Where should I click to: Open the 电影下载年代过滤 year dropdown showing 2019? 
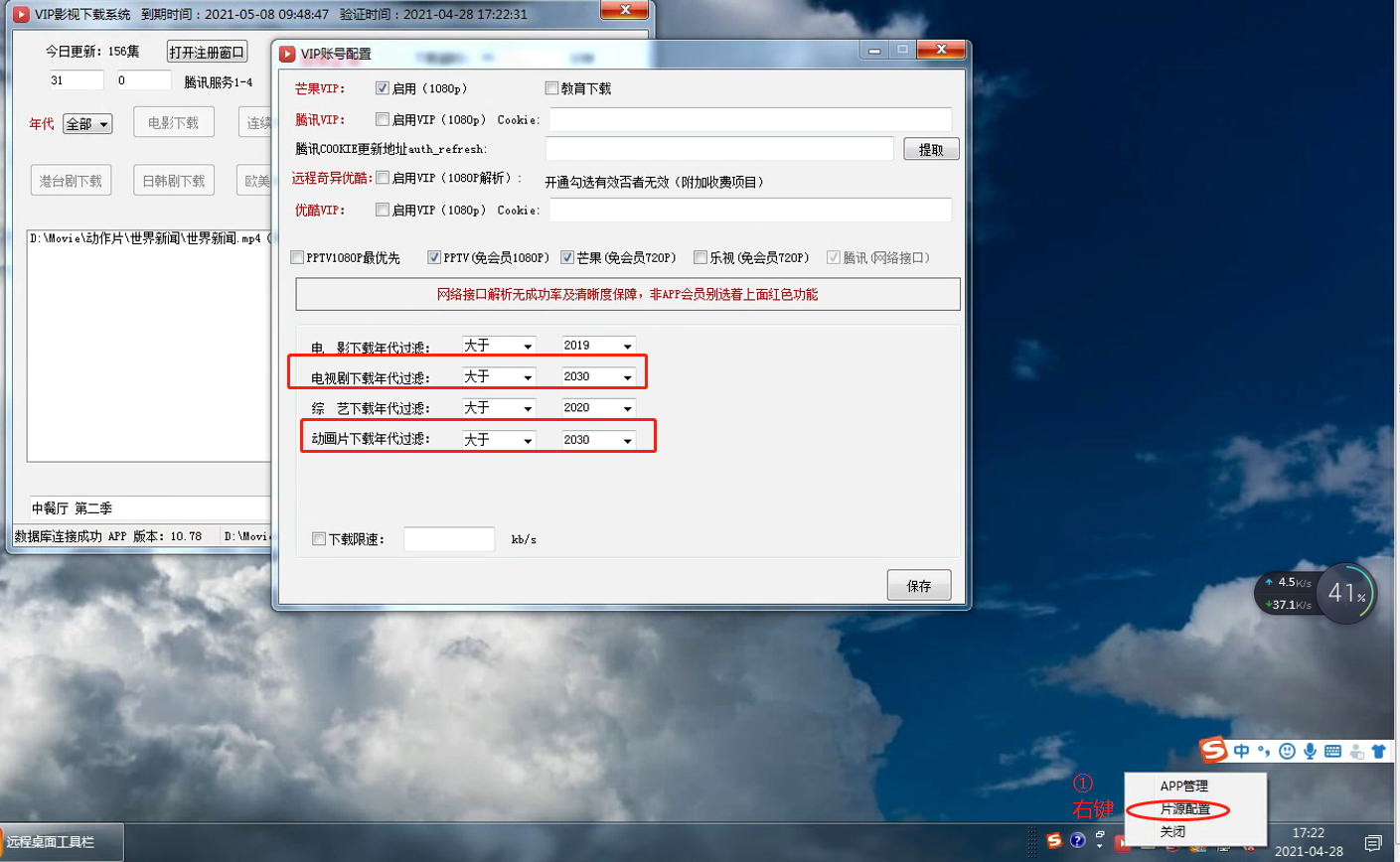pos(627,347)
